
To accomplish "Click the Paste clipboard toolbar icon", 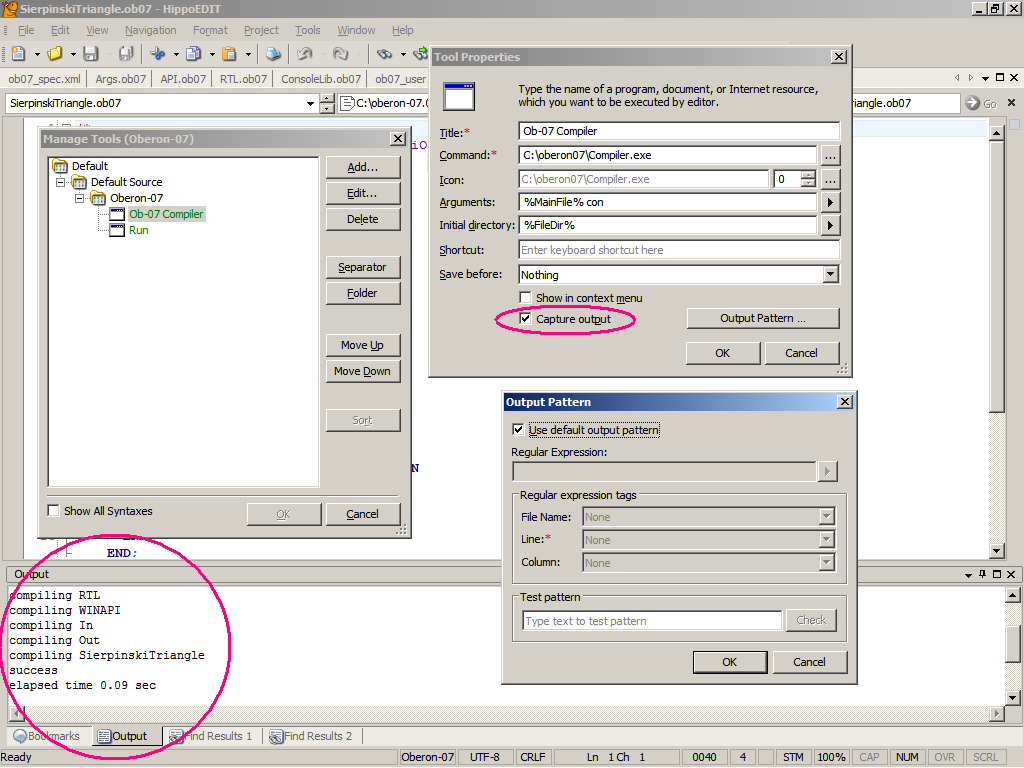I will (229, 54).
